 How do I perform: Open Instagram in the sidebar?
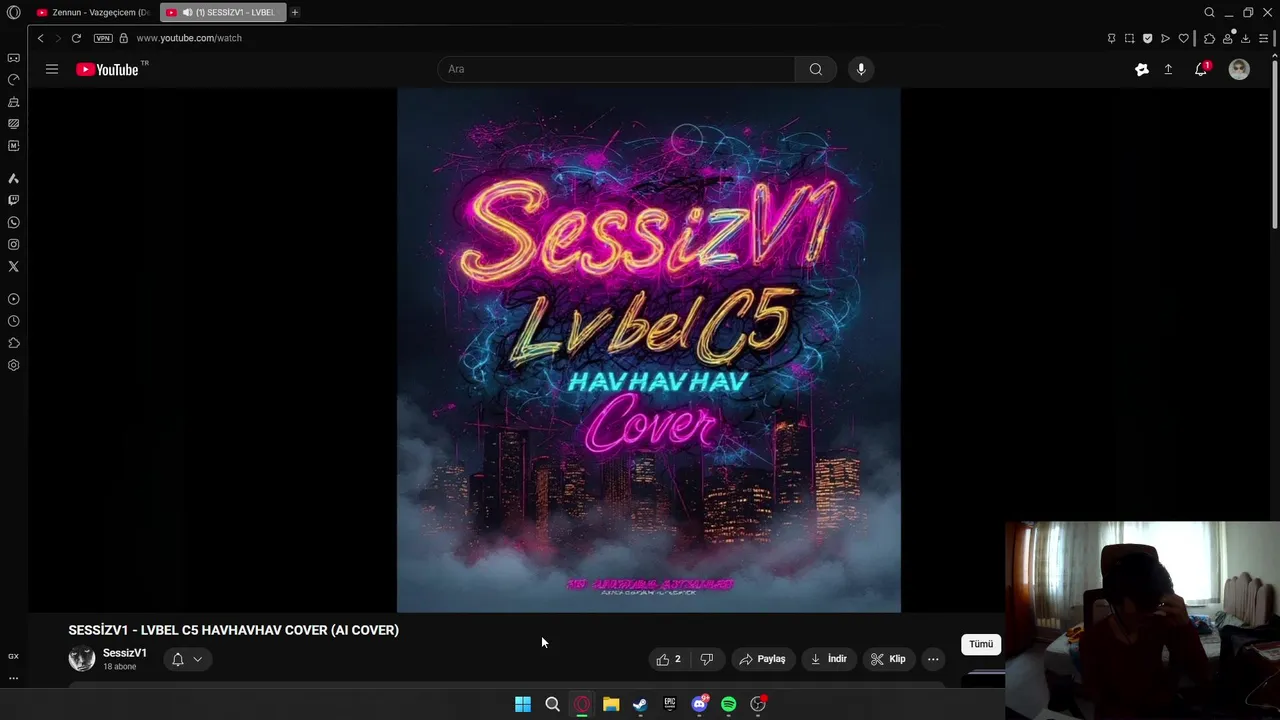13,244
